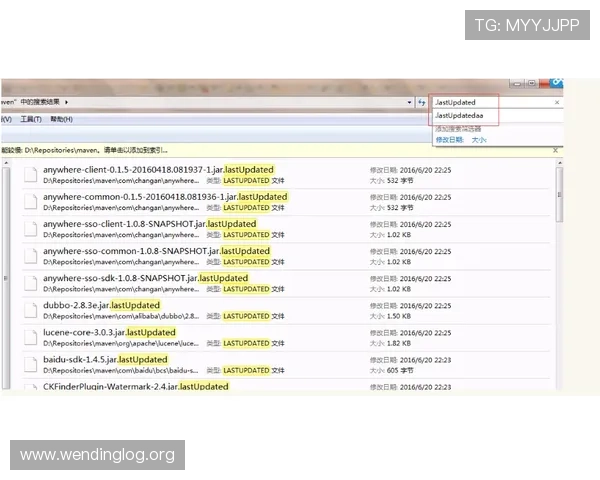Viewport: 600px width, 480px height.
Task: Click the file icon beside anywhere-sso-client-1.0.8-SNAPSHOT
Action: pyautogui.click(x=31, y=229)
